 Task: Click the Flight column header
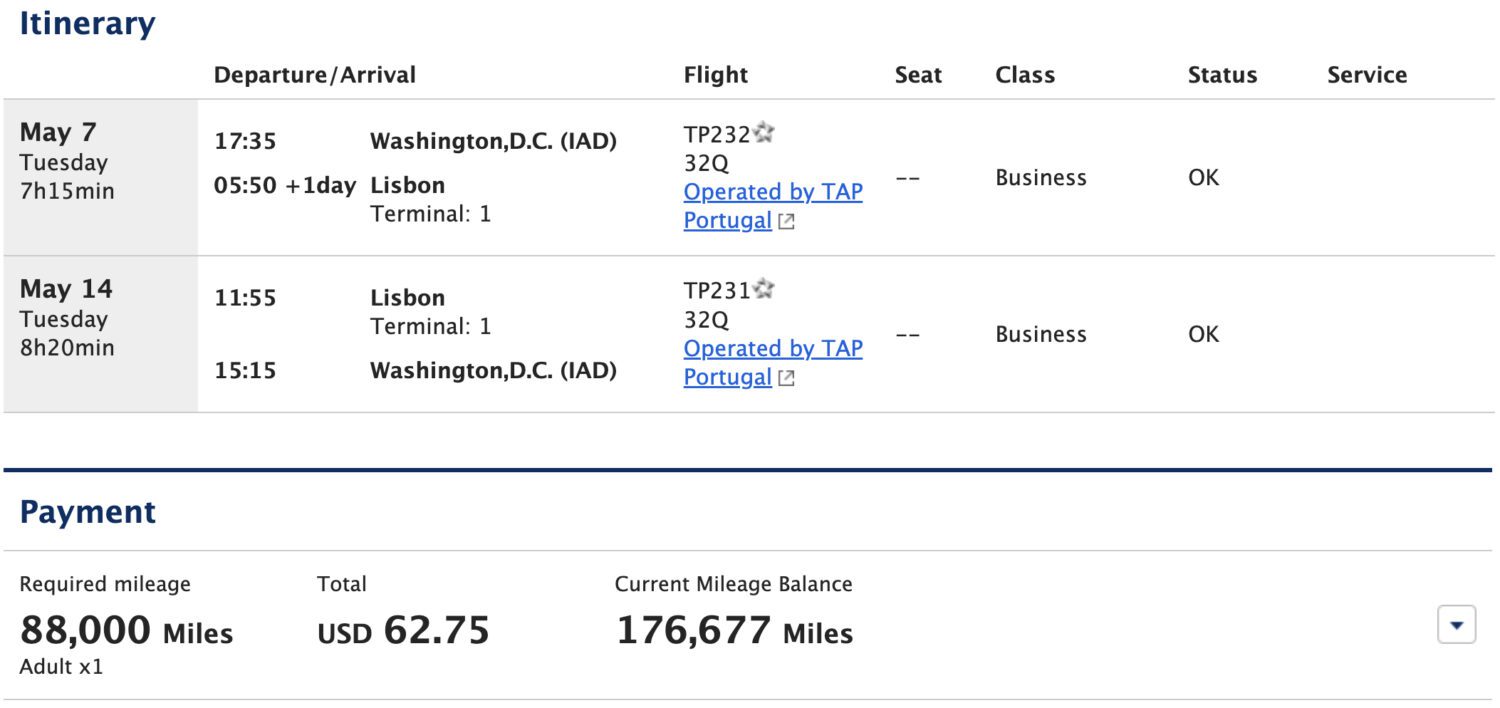click(714, 75)
